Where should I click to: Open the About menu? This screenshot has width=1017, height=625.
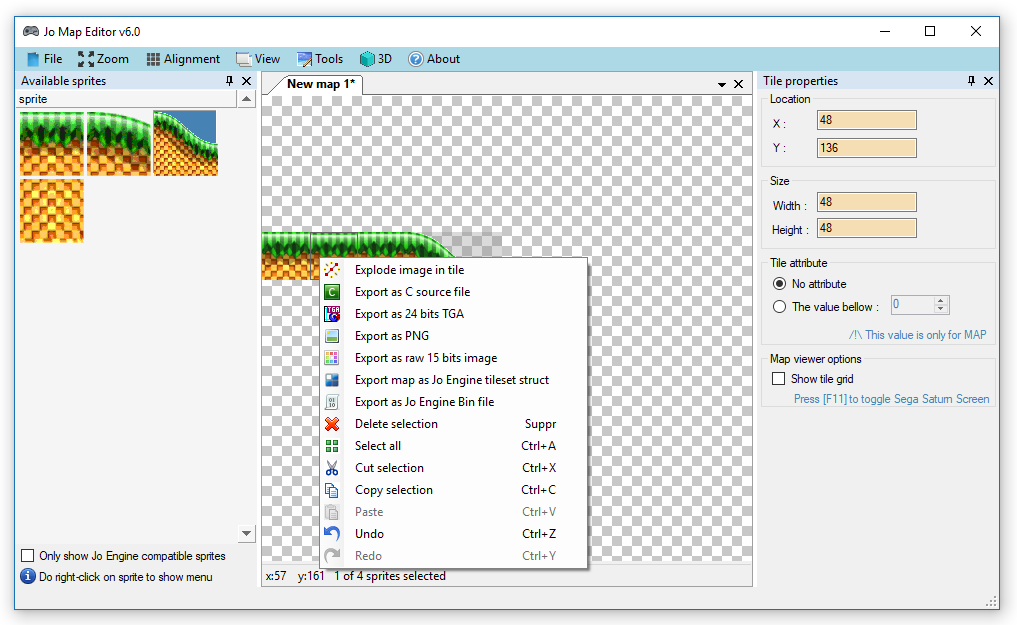(x=434, y=59)
